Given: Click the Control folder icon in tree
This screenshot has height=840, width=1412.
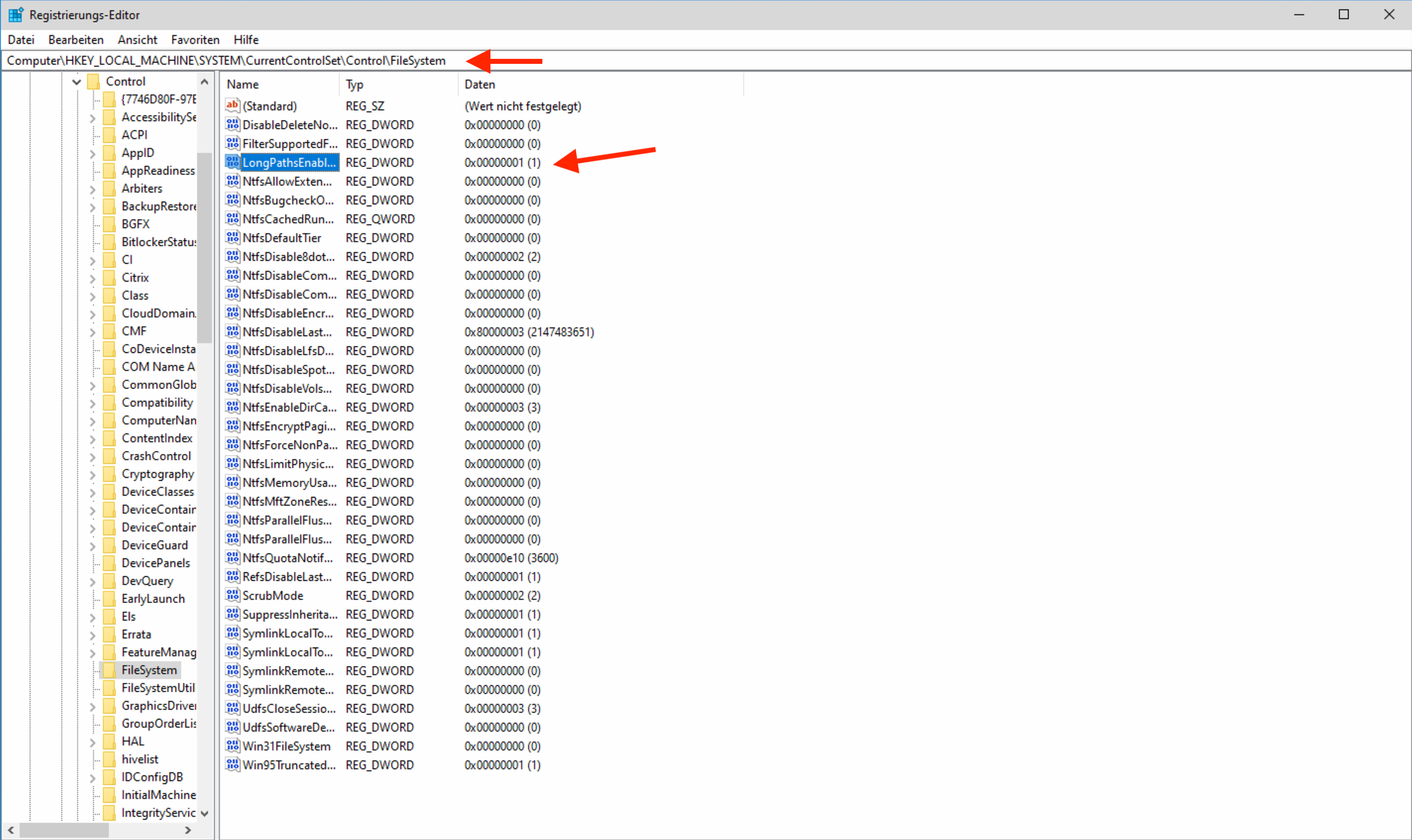Looking at the screenshot, I should pos(94,81).
